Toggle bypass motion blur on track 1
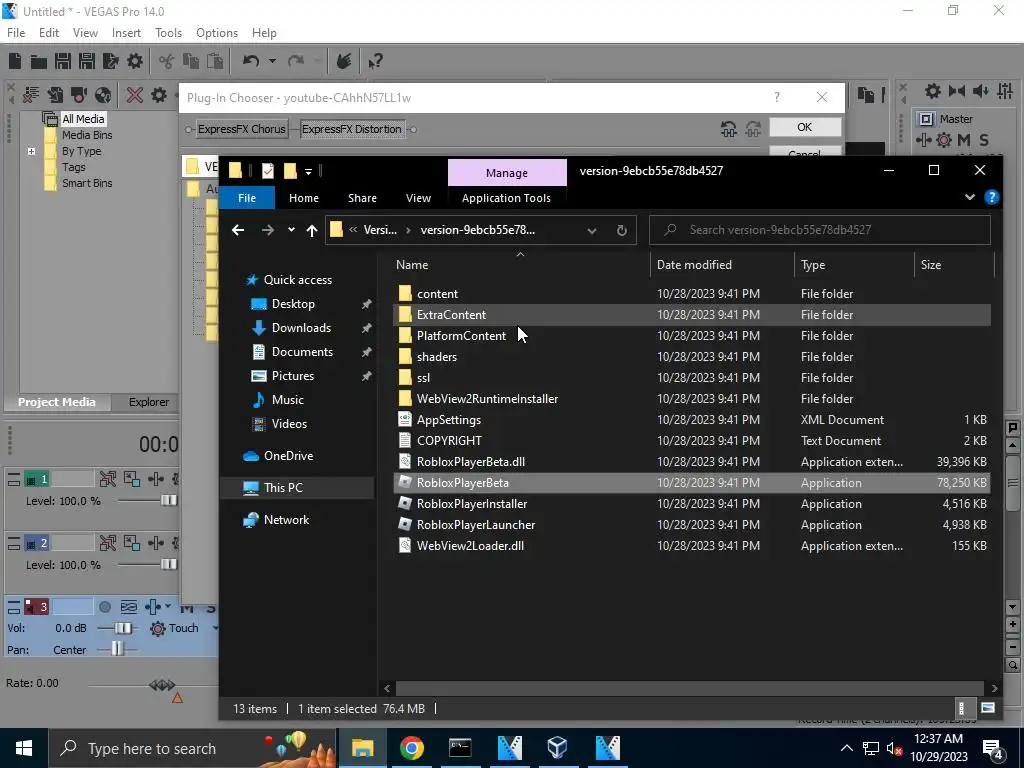1024x768 pixels. point(108,479)
